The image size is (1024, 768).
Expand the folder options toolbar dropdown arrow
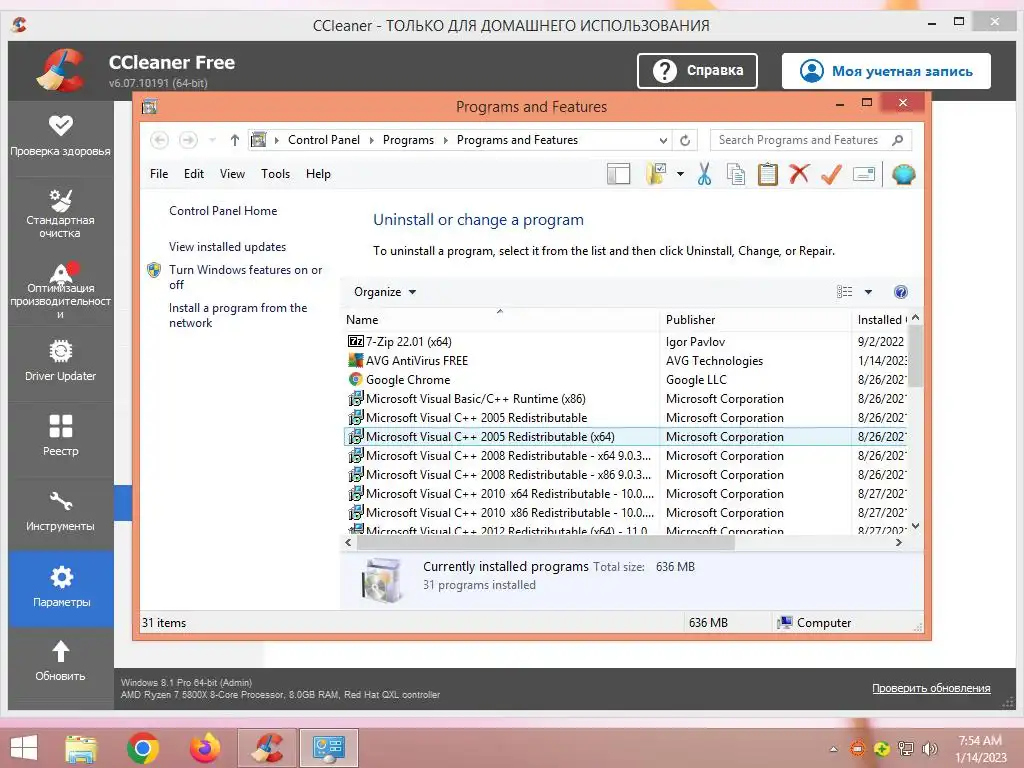(680, 174)
